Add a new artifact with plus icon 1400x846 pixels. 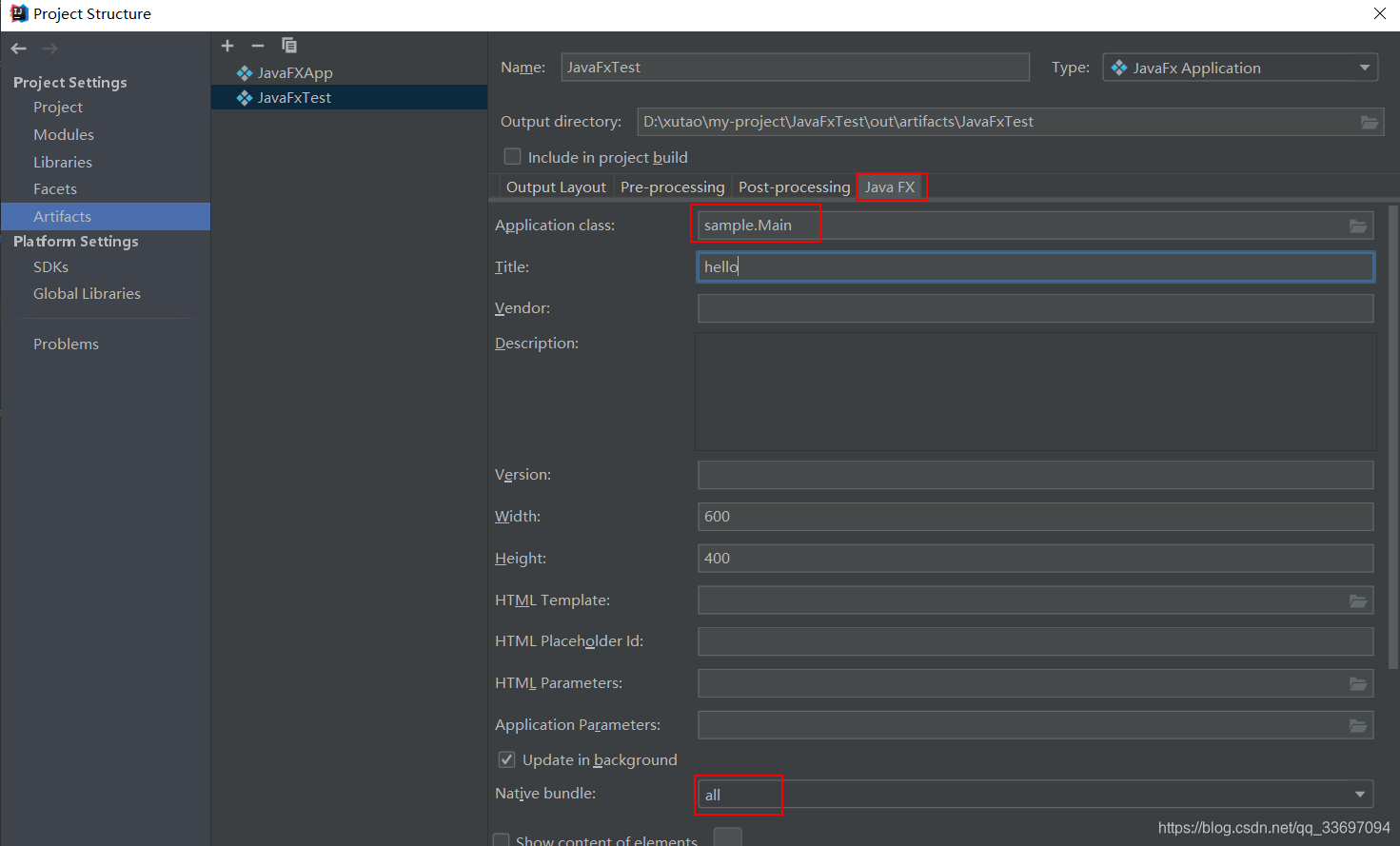click(227, 46)
